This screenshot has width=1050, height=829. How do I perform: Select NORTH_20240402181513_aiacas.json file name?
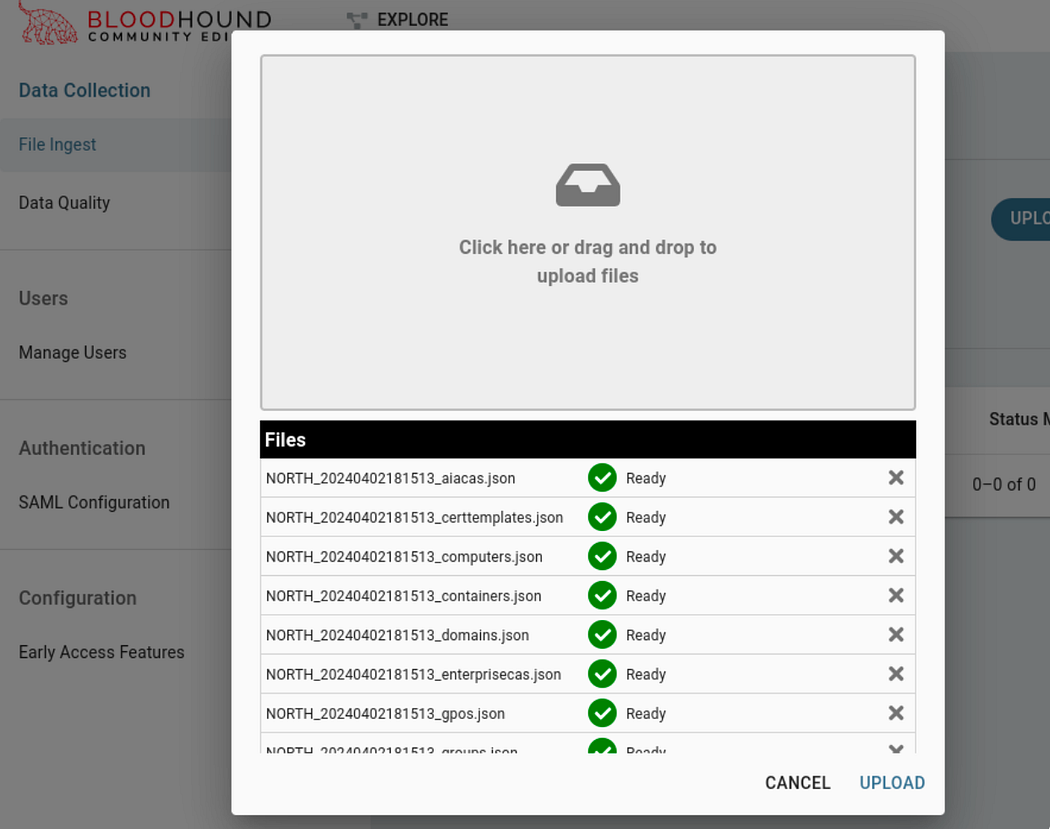coord(390,478)
